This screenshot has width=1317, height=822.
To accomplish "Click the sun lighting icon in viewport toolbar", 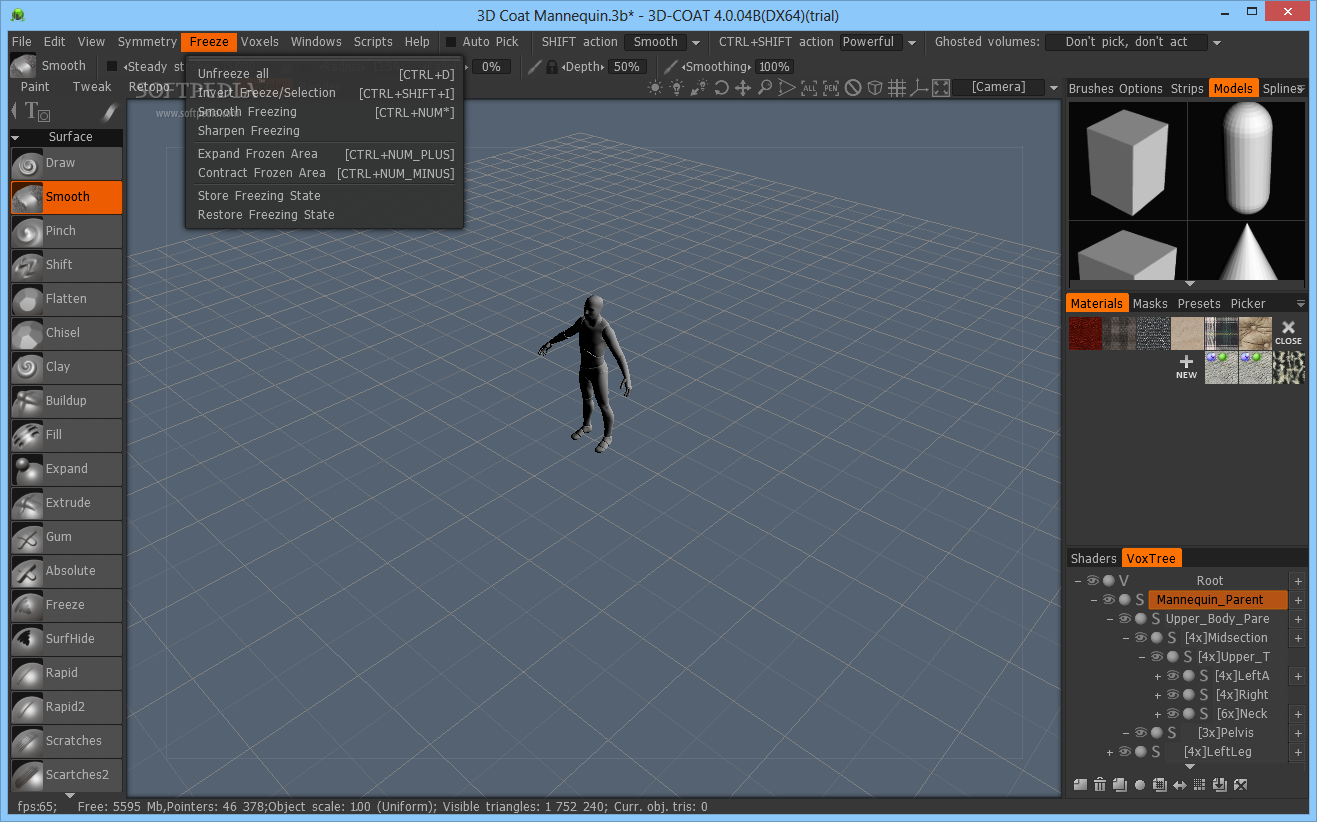I will 655,88.
